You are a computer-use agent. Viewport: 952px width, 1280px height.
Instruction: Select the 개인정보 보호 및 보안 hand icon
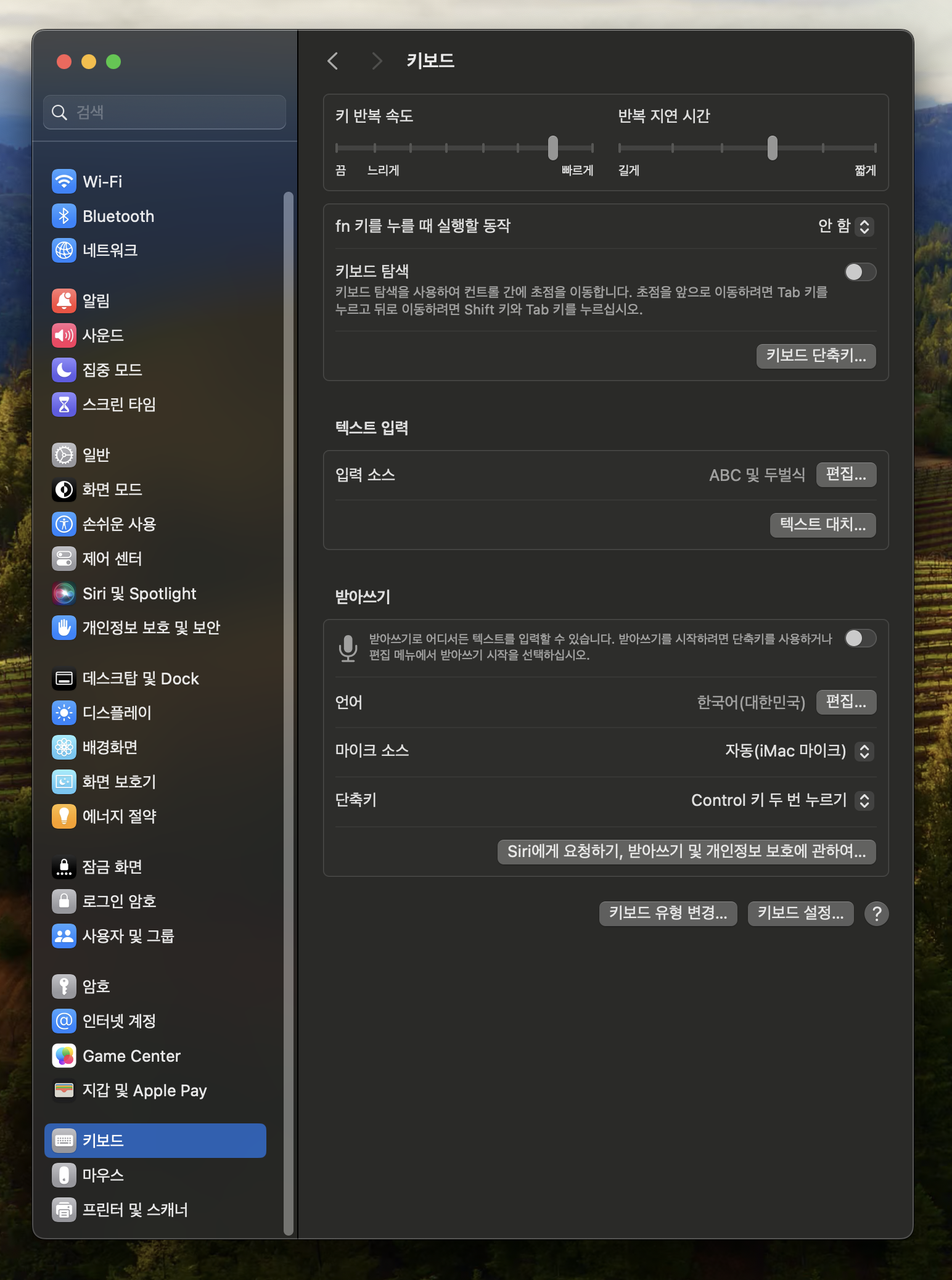(64, 628)
